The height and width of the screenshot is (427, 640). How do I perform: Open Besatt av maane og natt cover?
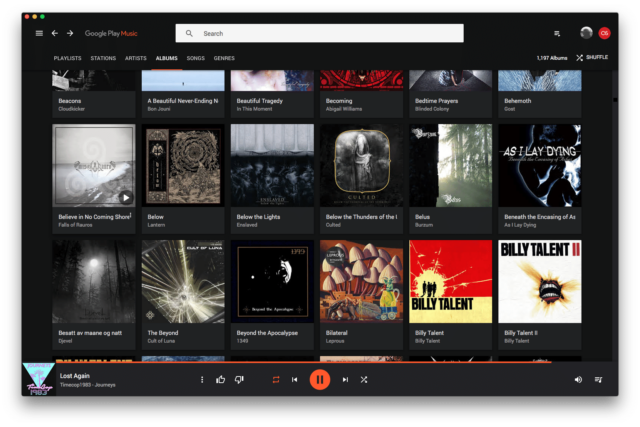point(94,282)
